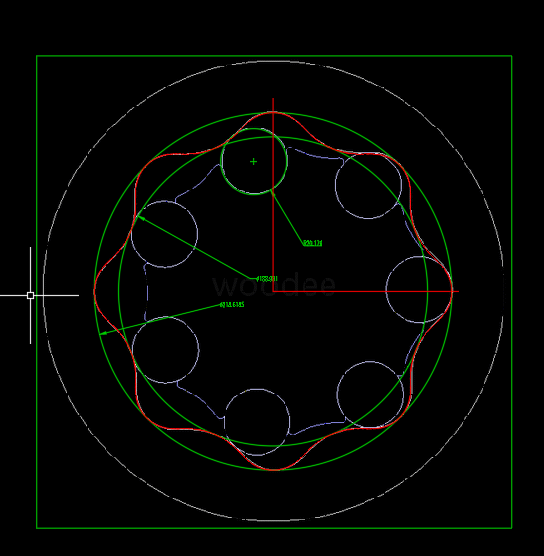Click the top end of the red vertical axis line
The width and height of the screenshot is (544, 556).
[x=273, y=100]
